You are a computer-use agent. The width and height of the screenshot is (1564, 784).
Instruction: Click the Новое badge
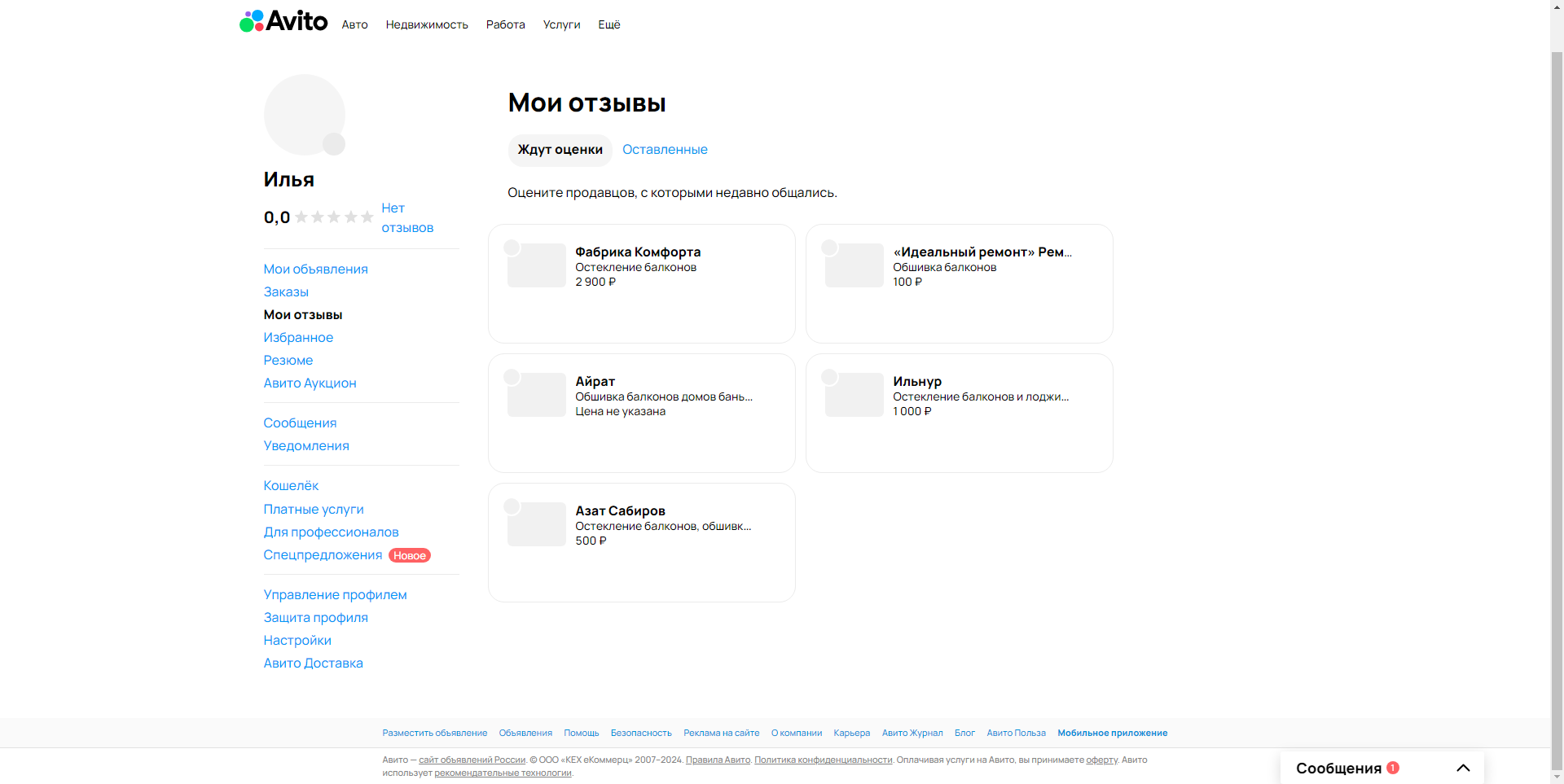(x=410, y=555)
